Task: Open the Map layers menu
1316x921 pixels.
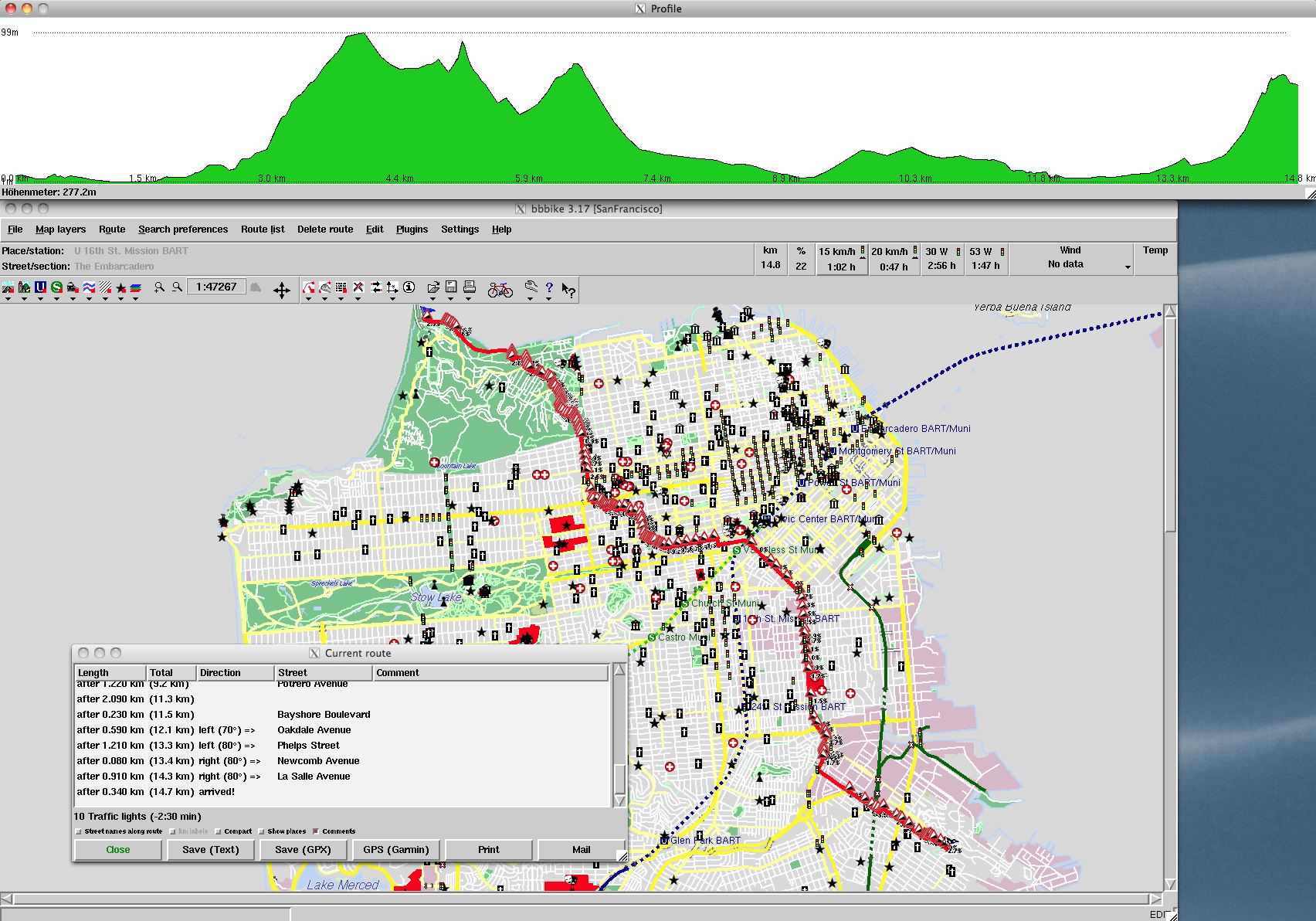Action: [x=60, y=229]
